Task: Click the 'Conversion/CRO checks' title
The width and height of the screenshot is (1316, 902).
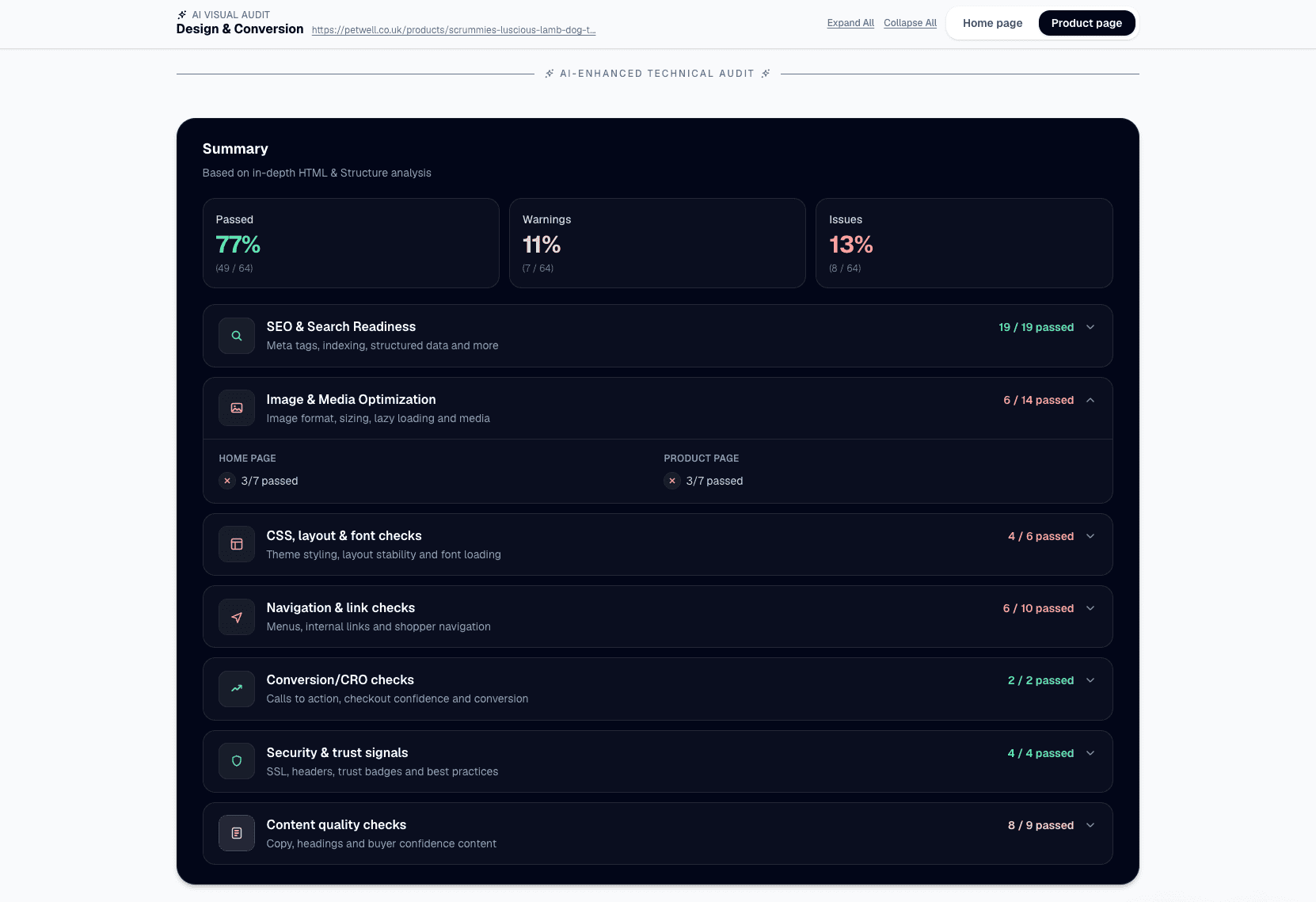Action: pyautogui.click(x=340, y=679)
